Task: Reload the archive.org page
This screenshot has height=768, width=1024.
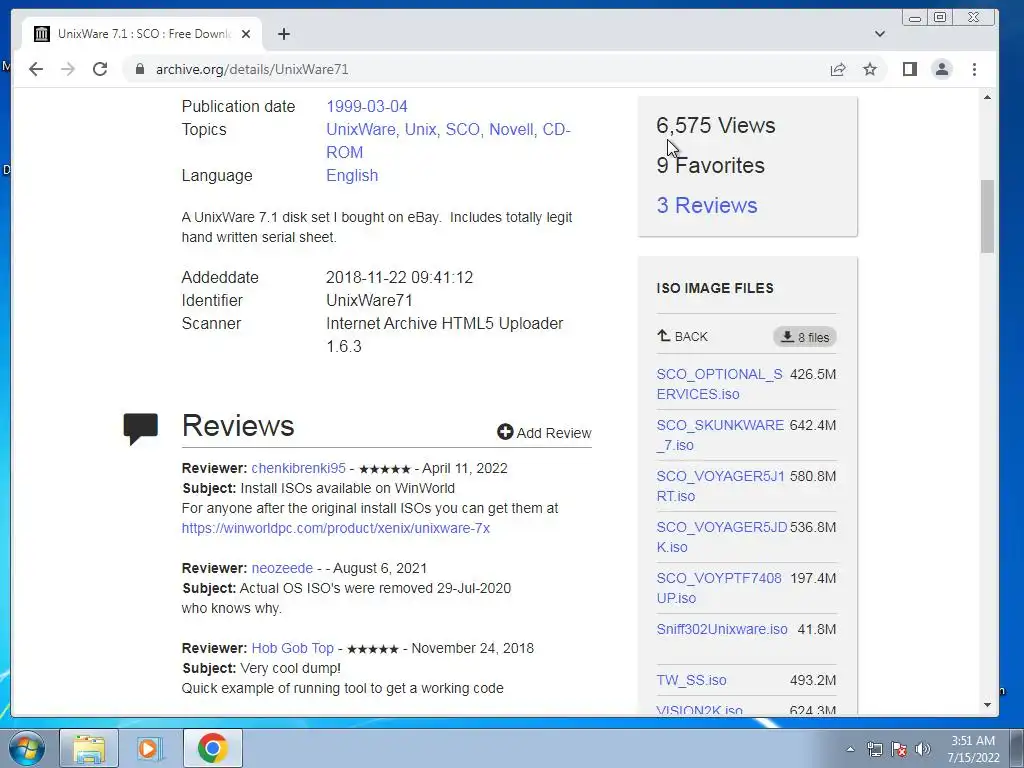Action: (100, 69)
